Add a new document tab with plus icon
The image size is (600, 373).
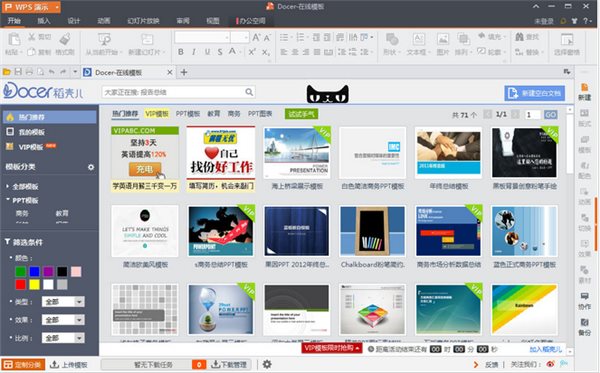click(x=184, y=72)
